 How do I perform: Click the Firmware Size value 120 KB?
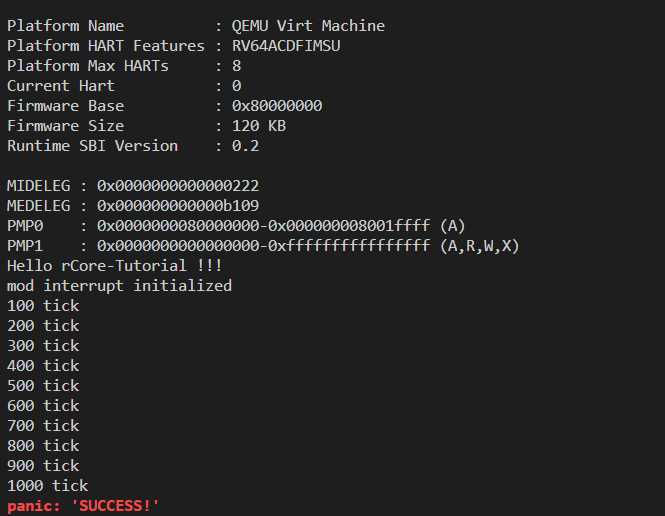258,126
